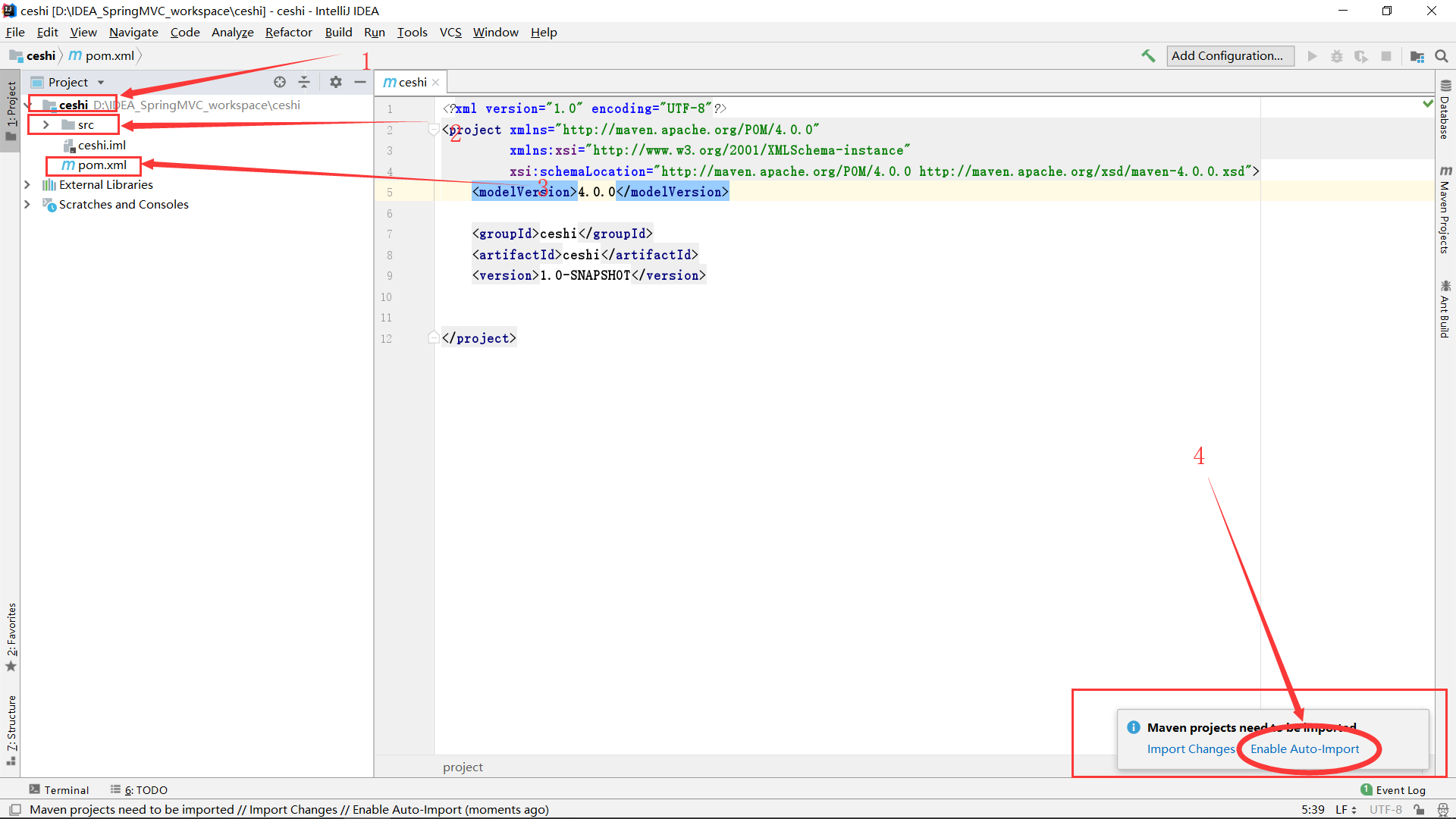This screenshot has height=819, width=1456.
Task: Click the artifactId ceshi line in editor
Action: pyautogui.click(x=585, y=255)
